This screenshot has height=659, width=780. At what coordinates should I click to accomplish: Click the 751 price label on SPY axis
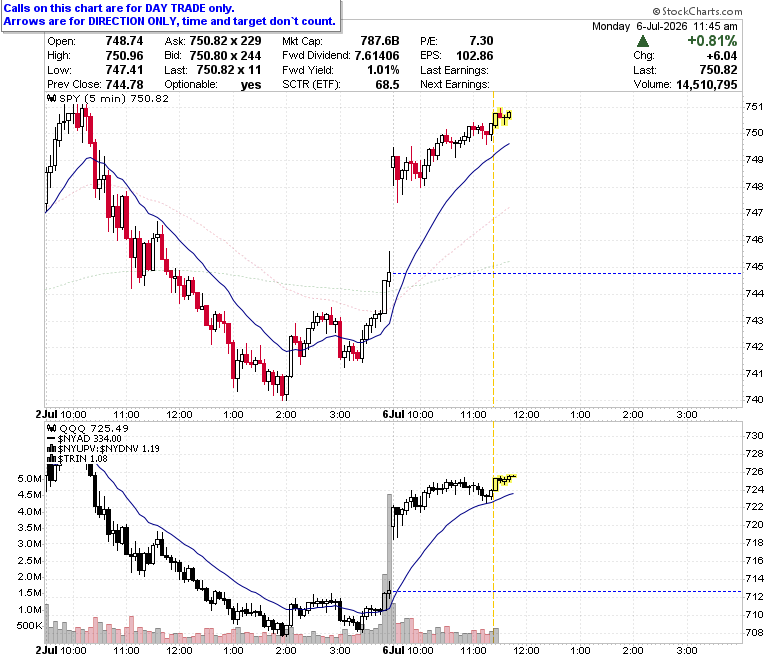coord(754,106)
